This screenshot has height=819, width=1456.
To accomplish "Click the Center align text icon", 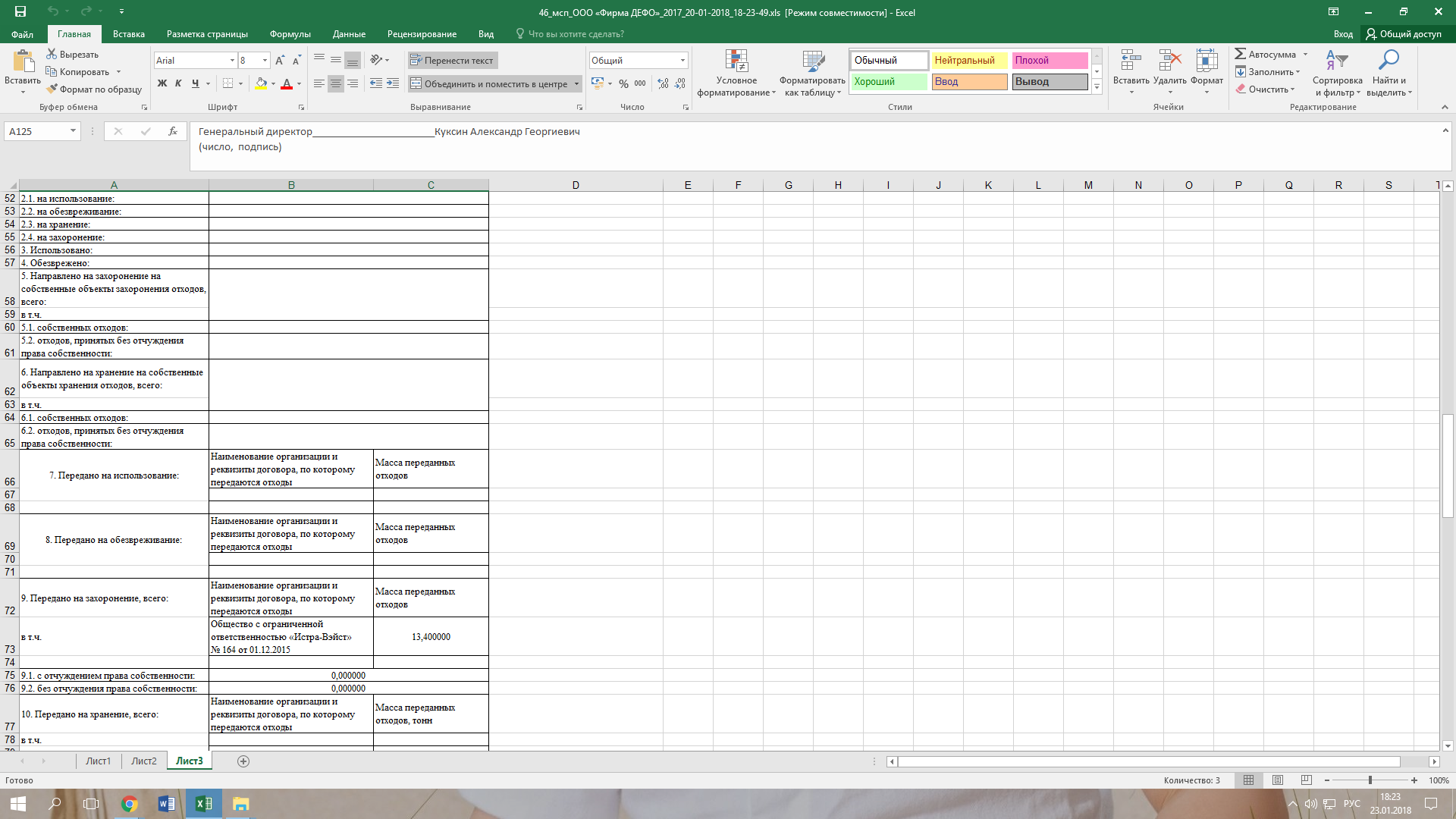I will [335, 83].
